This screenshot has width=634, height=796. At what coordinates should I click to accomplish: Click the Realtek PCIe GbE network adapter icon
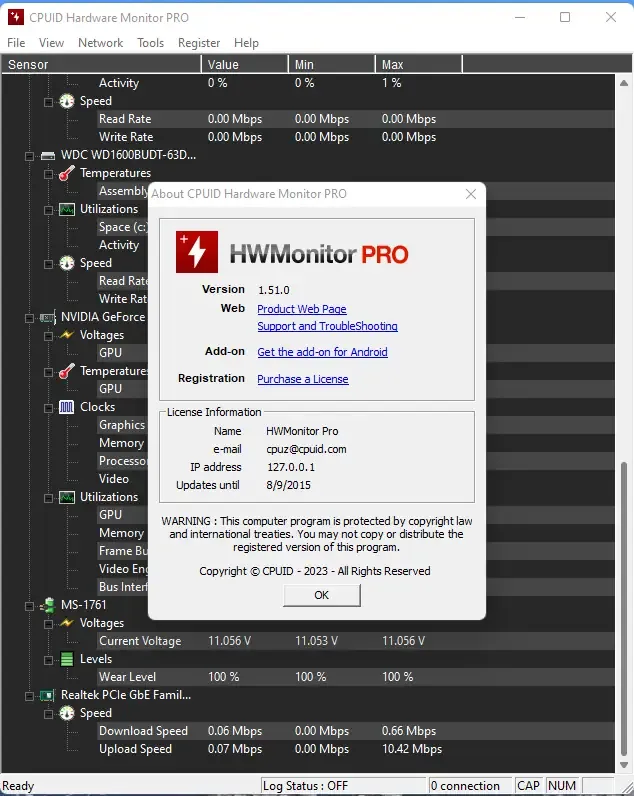coord(48,695)
